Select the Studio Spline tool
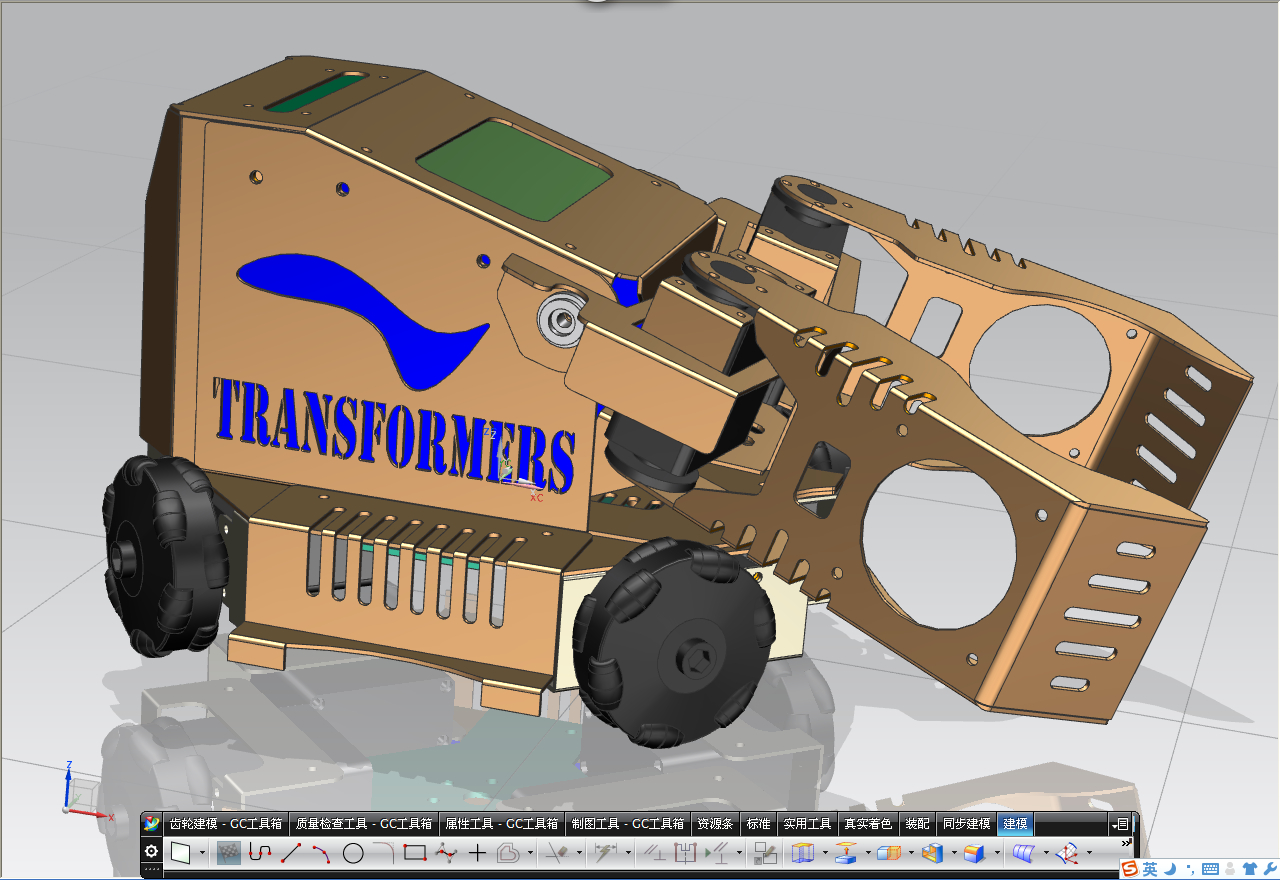 point(446,853)
